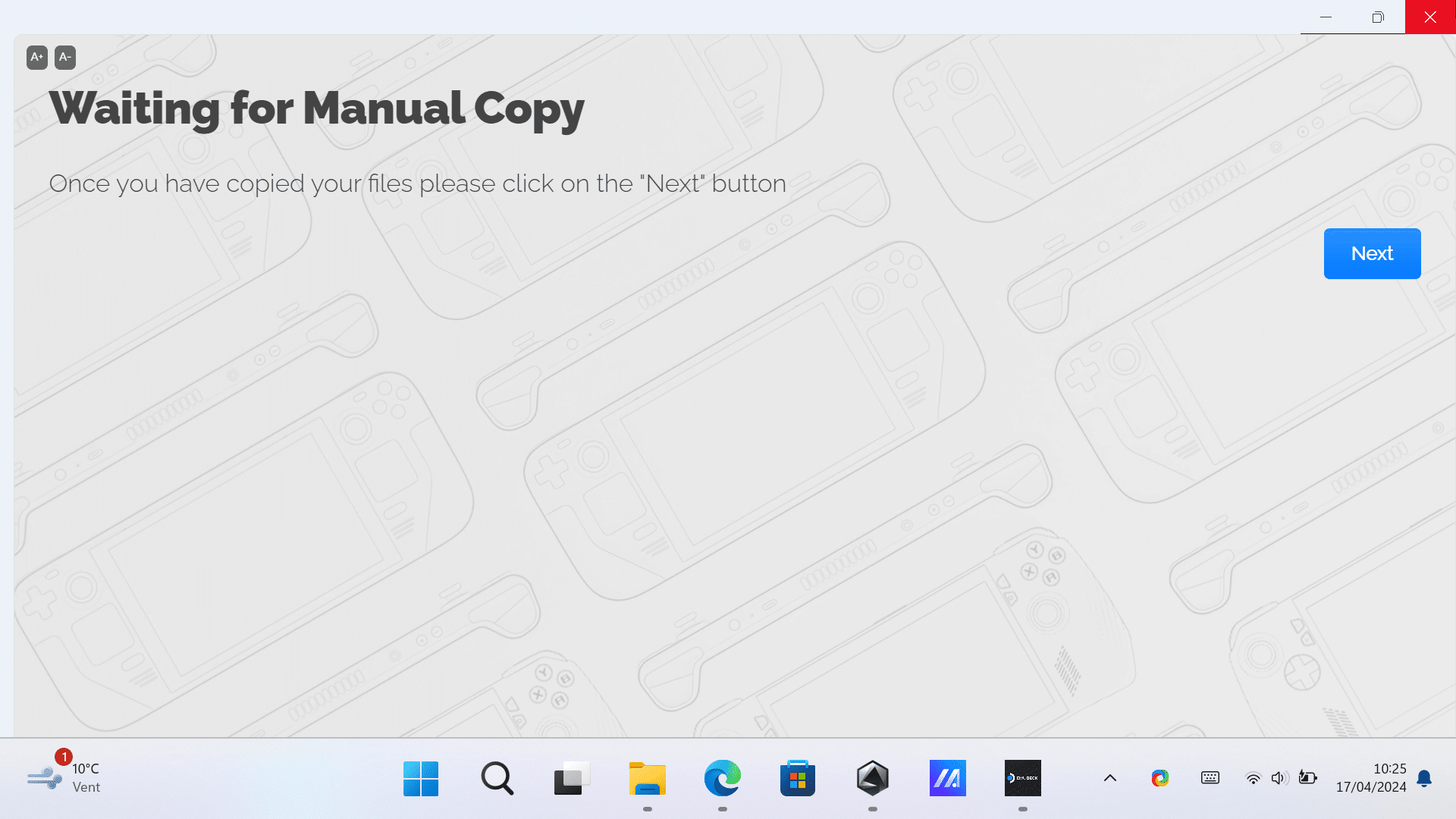Click the 'Once you have copied' instruction text
The width and height of the screenshot is (1456, 819).
pyautogui.click(x=417, y=184)
